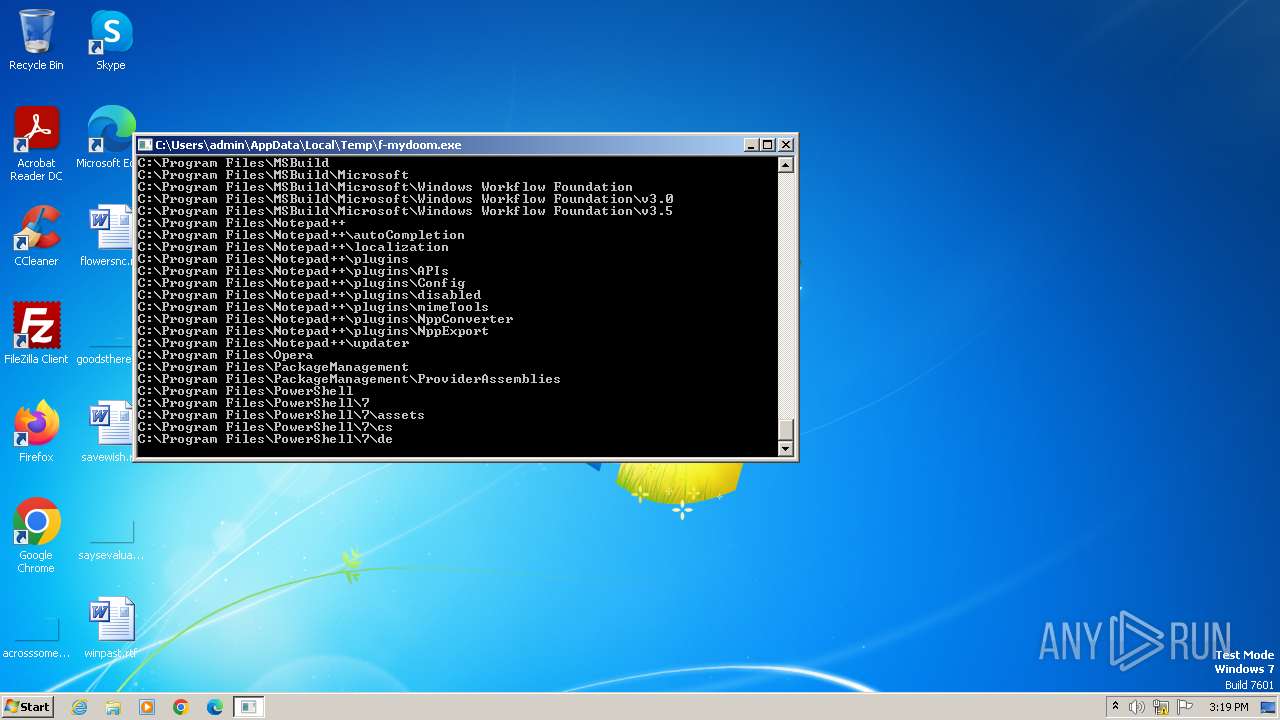The width and height of the screenshot is (1280, 720).
Task: Open FileZilla Client desktop shortcut
Action: pos(36,333)
